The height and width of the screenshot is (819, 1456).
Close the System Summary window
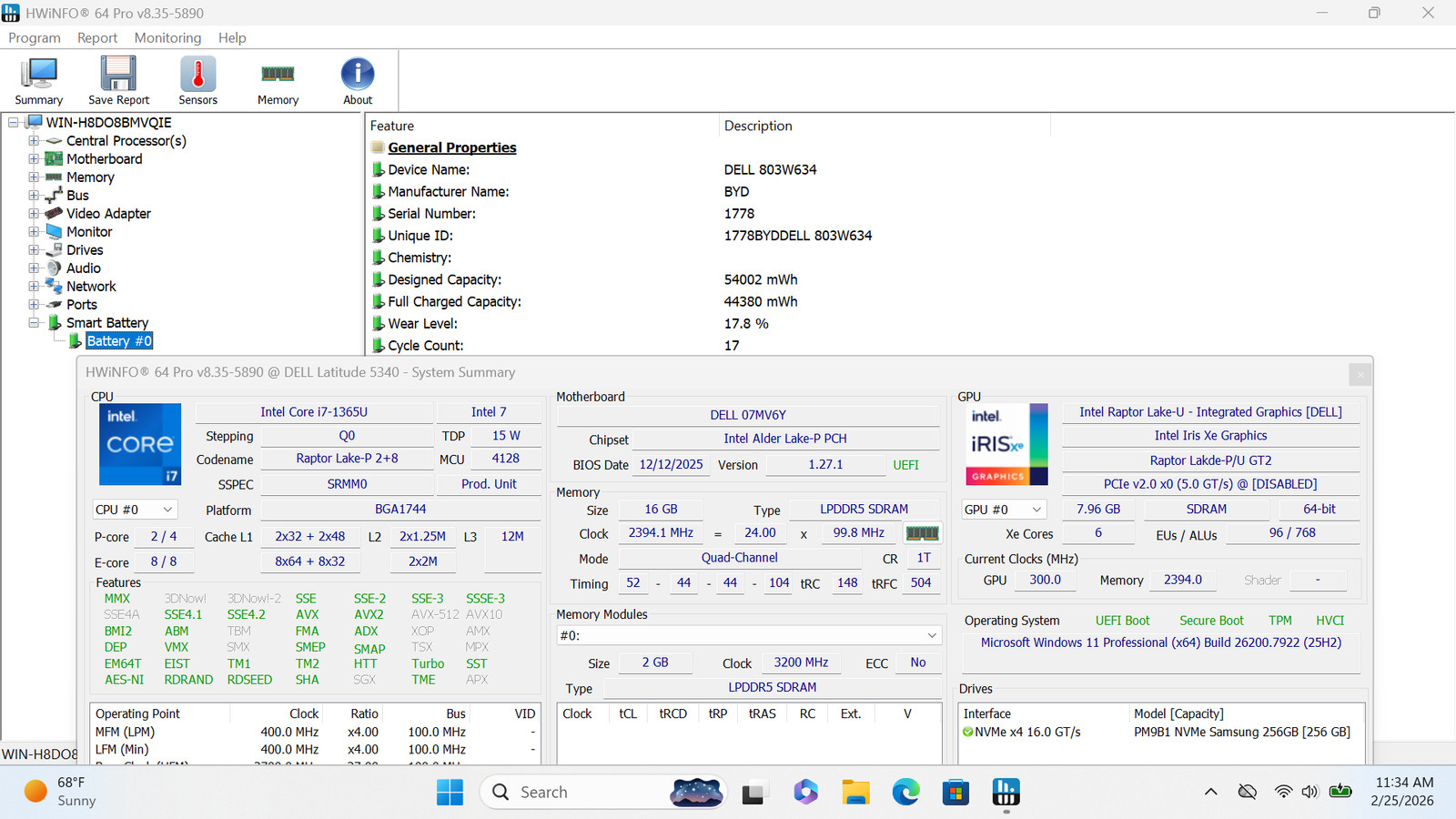tap(1360, 374)
